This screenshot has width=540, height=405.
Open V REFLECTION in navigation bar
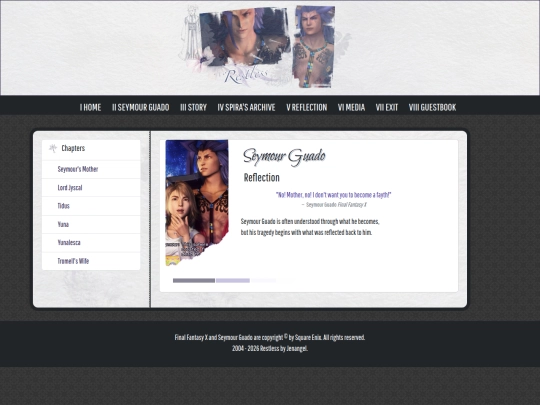(307, 107)
